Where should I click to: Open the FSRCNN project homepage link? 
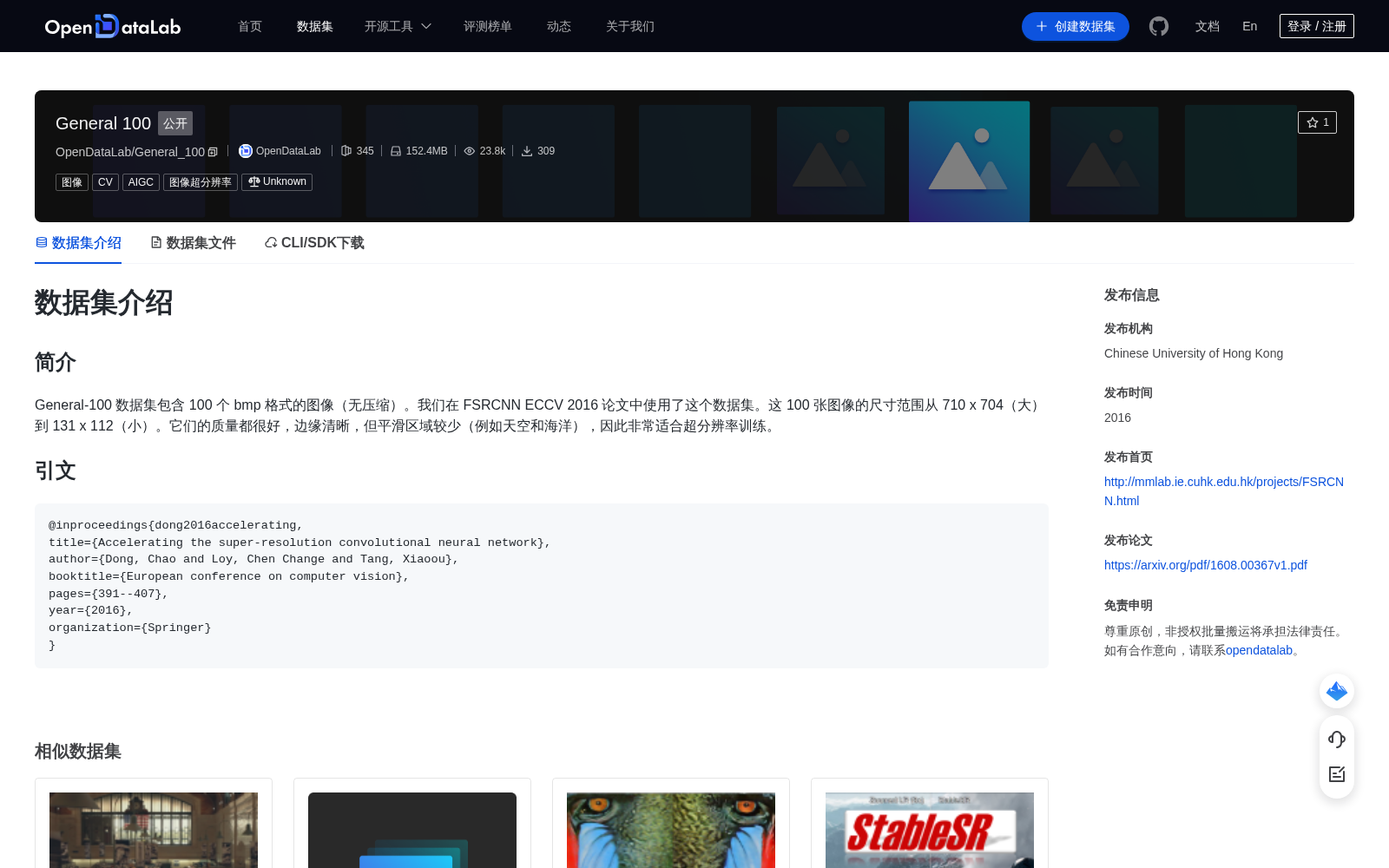click(x=1224, y=491)
